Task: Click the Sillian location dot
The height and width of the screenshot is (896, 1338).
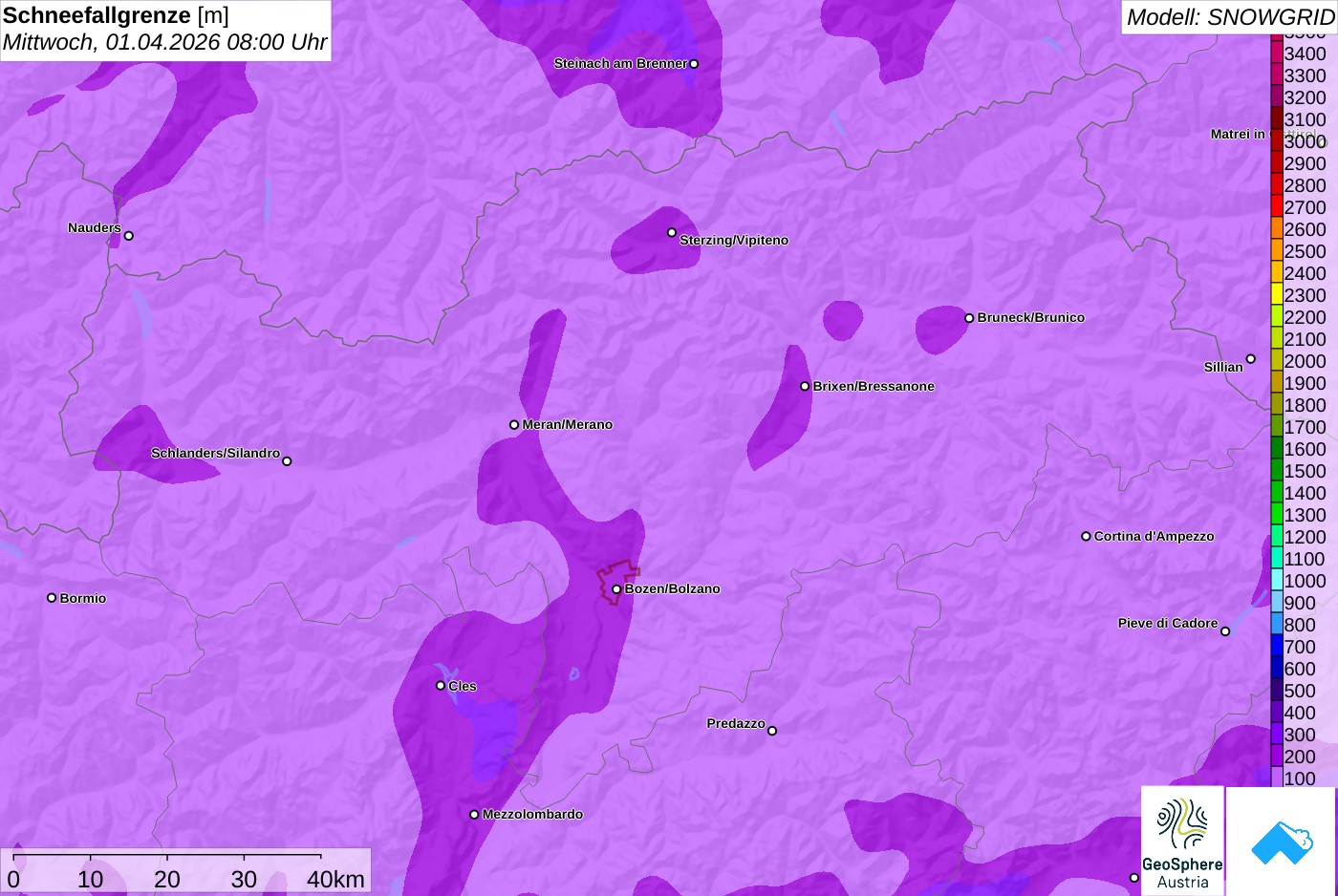Action: click(1251, 359)
